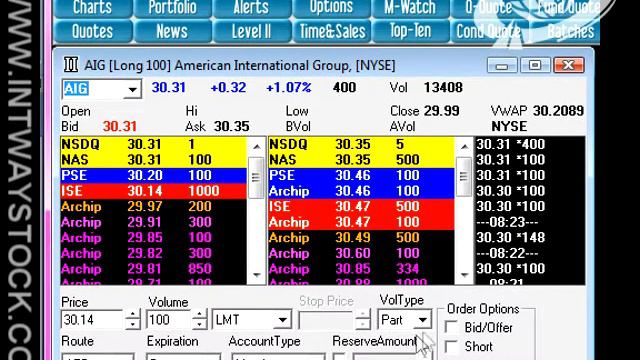The image size is (640, 360).
Task: Select the PSE 30.46 ask row
Action: tap(361, 176)
